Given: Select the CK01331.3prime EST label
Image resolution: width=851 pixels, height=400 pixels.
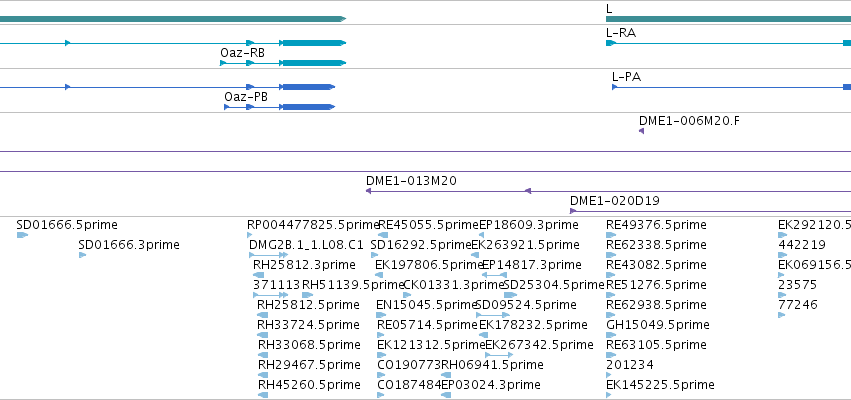Looking at the screenshot, I should coord(455,285).
